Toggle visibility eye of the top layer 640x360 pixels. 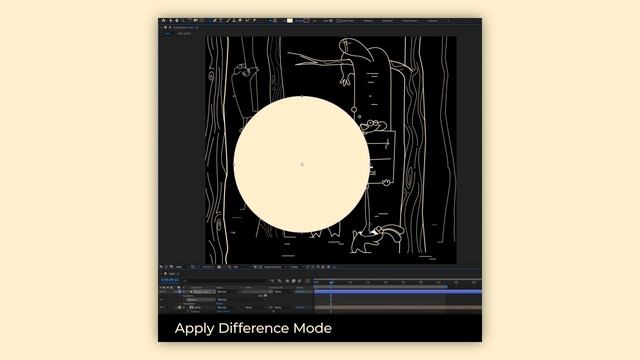[161, 291]
